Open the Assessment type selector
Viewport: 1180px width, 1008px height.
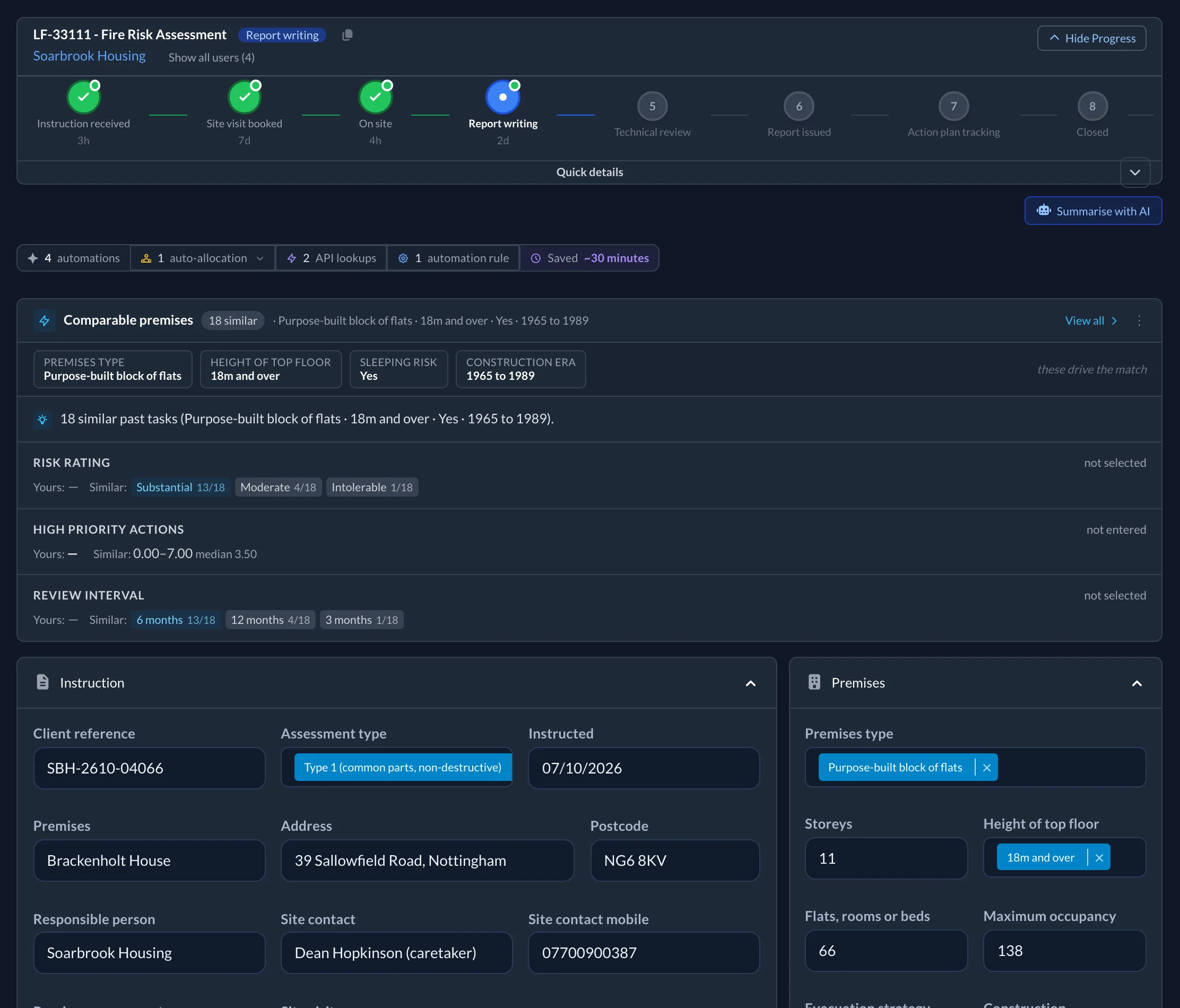[x=397, y=768]
